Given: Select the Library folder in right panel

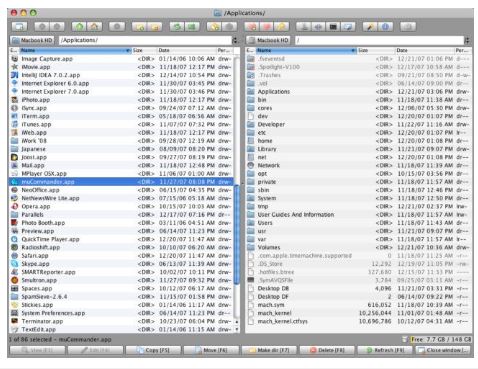Looking at the screenshot, I should point(359,149).
